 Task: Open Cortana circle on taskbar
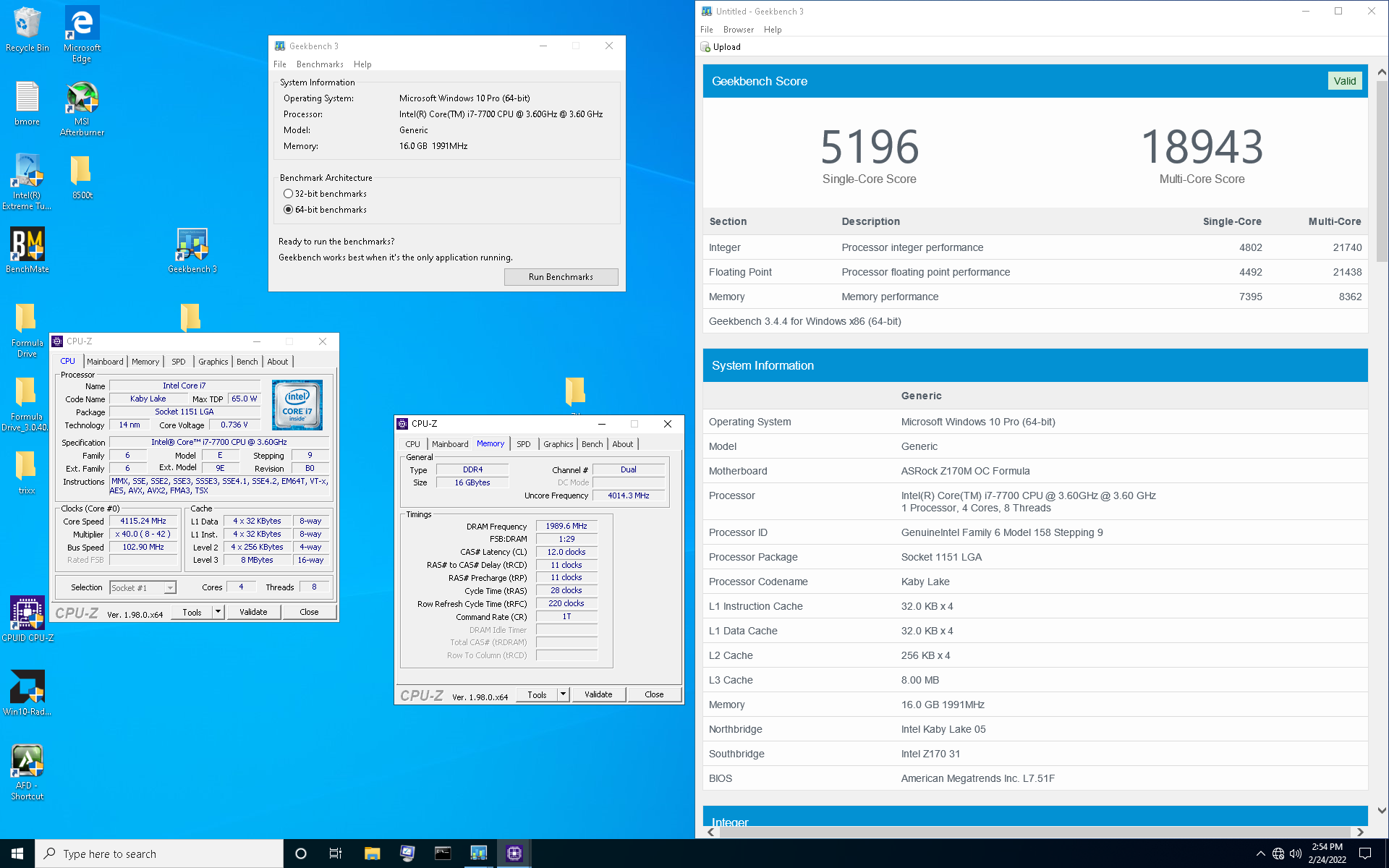coord(301,854)
